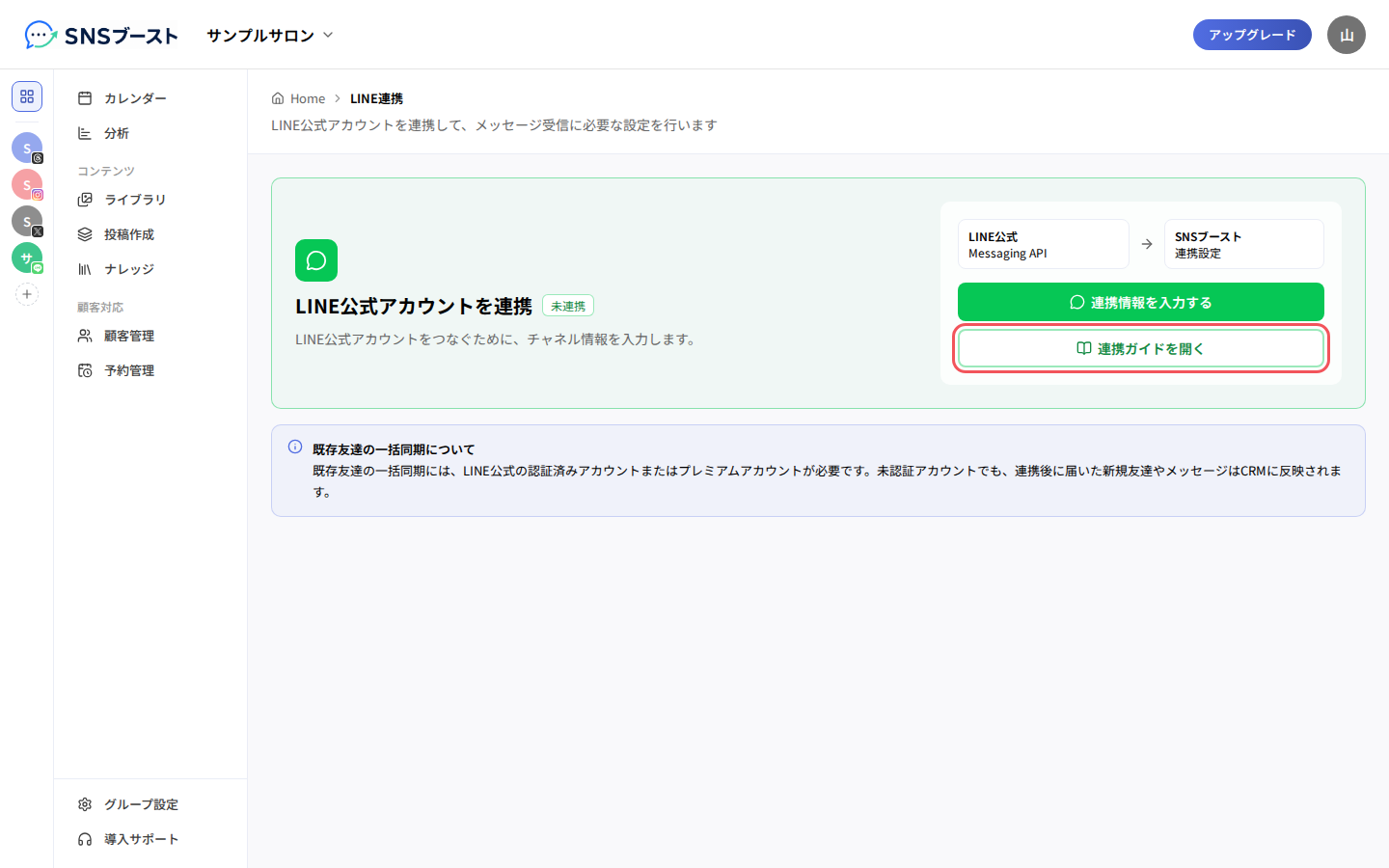Open ナレッジ in the sidebar

pyautogui.click(x=150, y=269)
